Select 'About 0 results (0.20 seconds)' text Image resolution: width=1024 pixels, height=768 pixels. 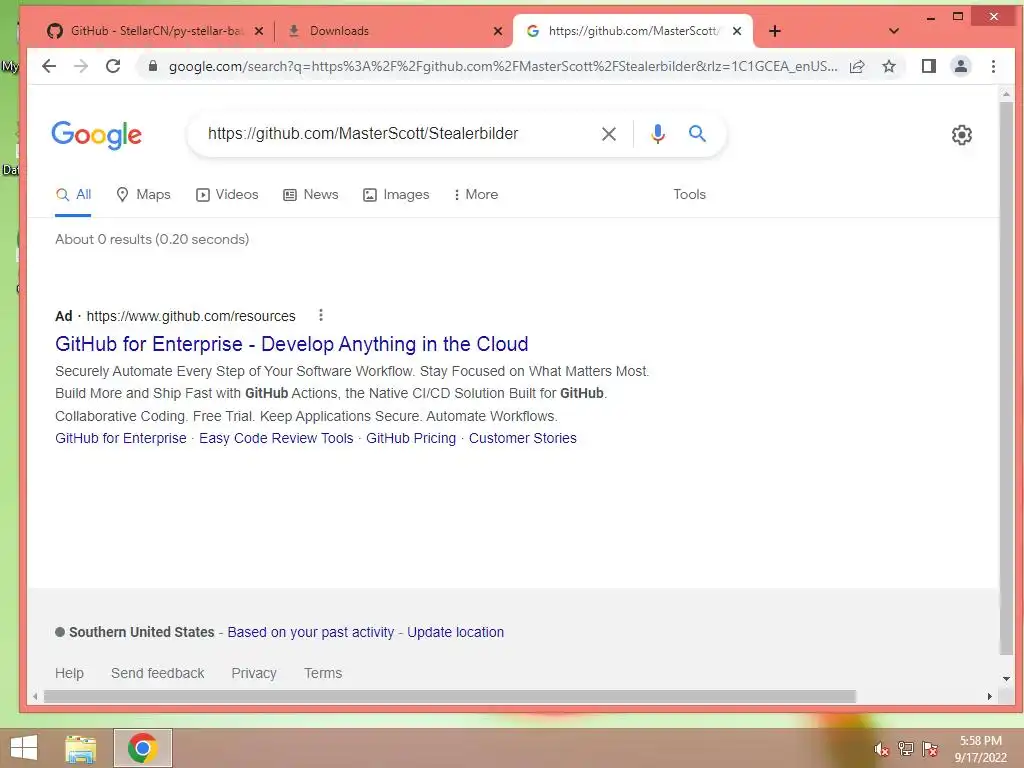click(x=152, y=240)
